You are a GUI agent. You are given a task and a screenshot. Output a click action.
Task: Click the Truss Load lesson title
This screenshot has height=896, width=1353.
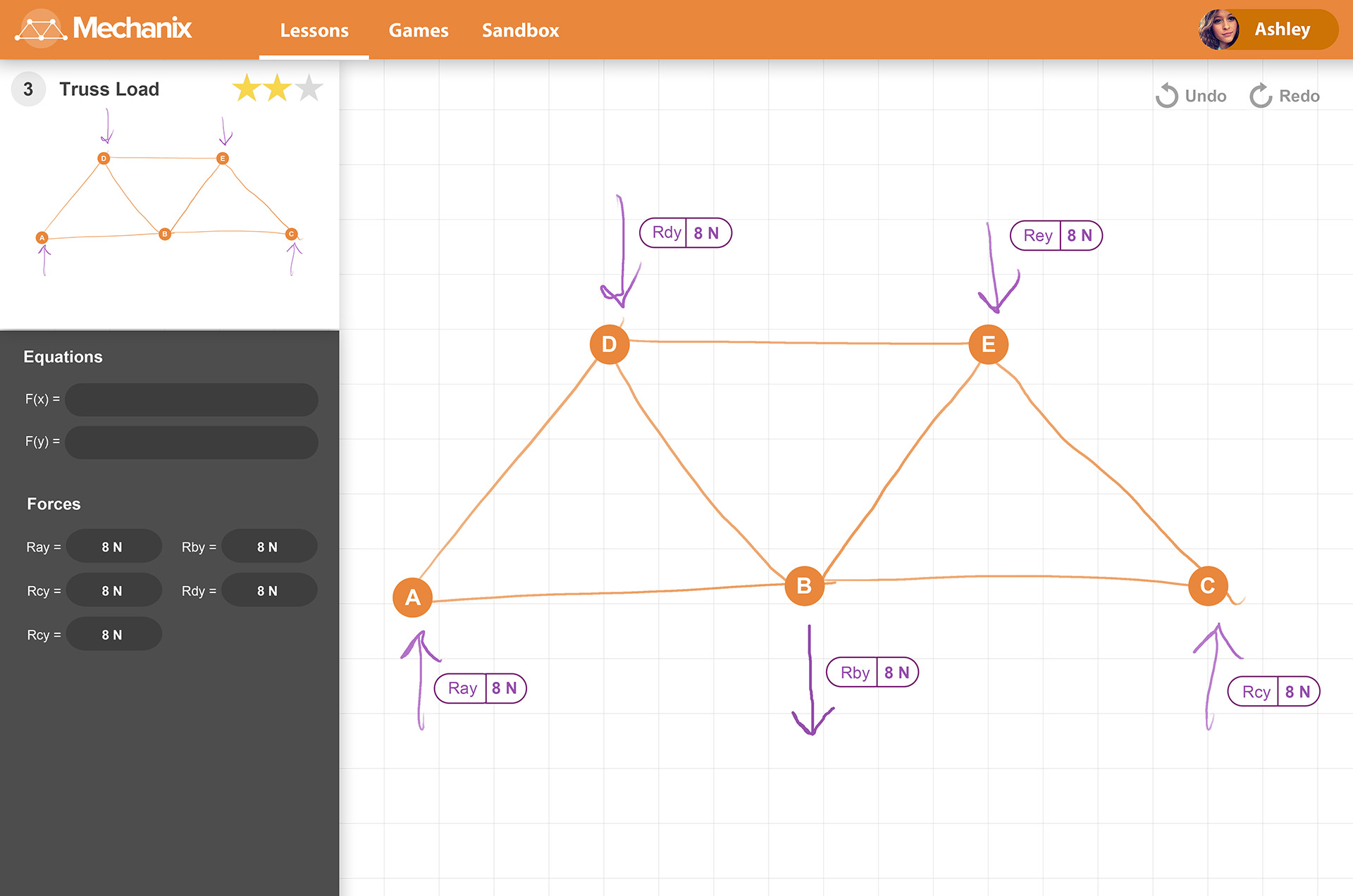[x=109, y=89]
